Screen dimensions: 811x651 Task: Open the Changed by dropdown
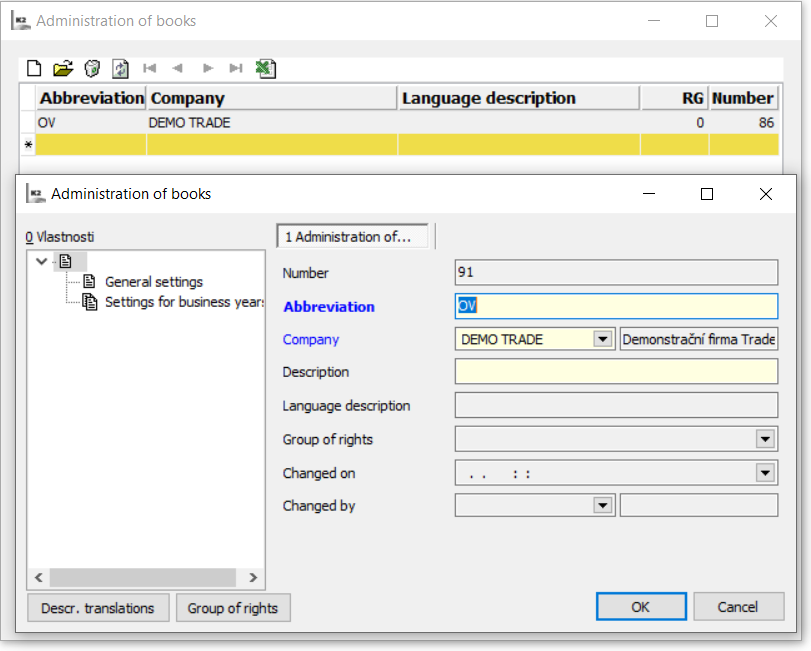602,506
